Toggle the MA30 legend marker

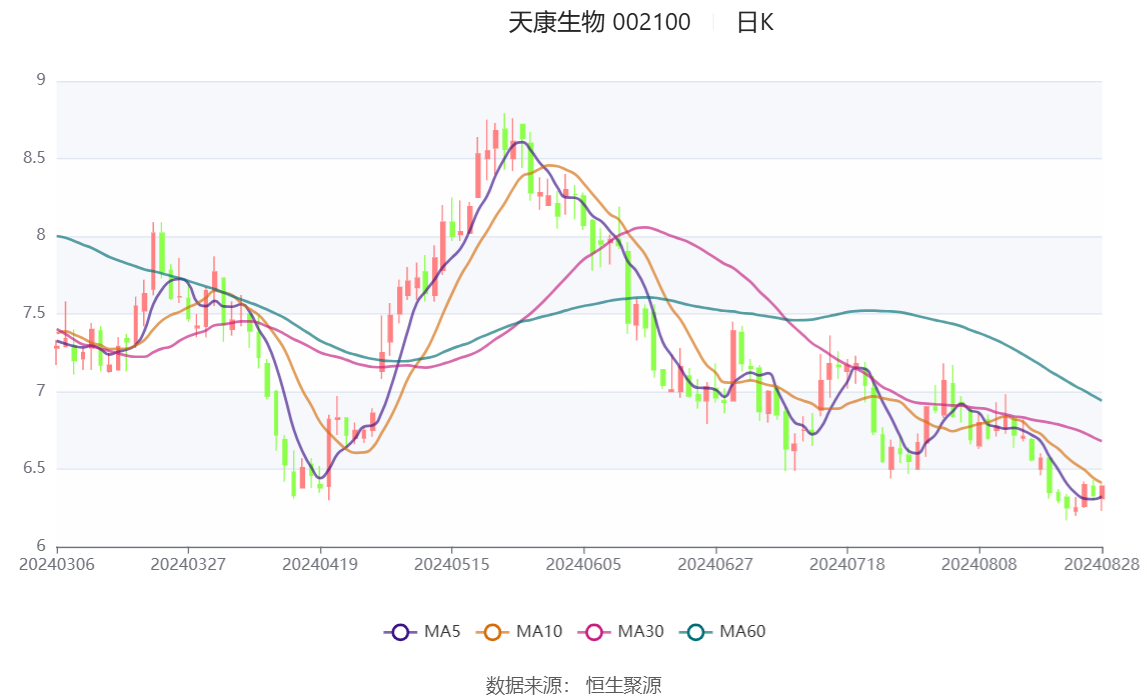[594, 632]
